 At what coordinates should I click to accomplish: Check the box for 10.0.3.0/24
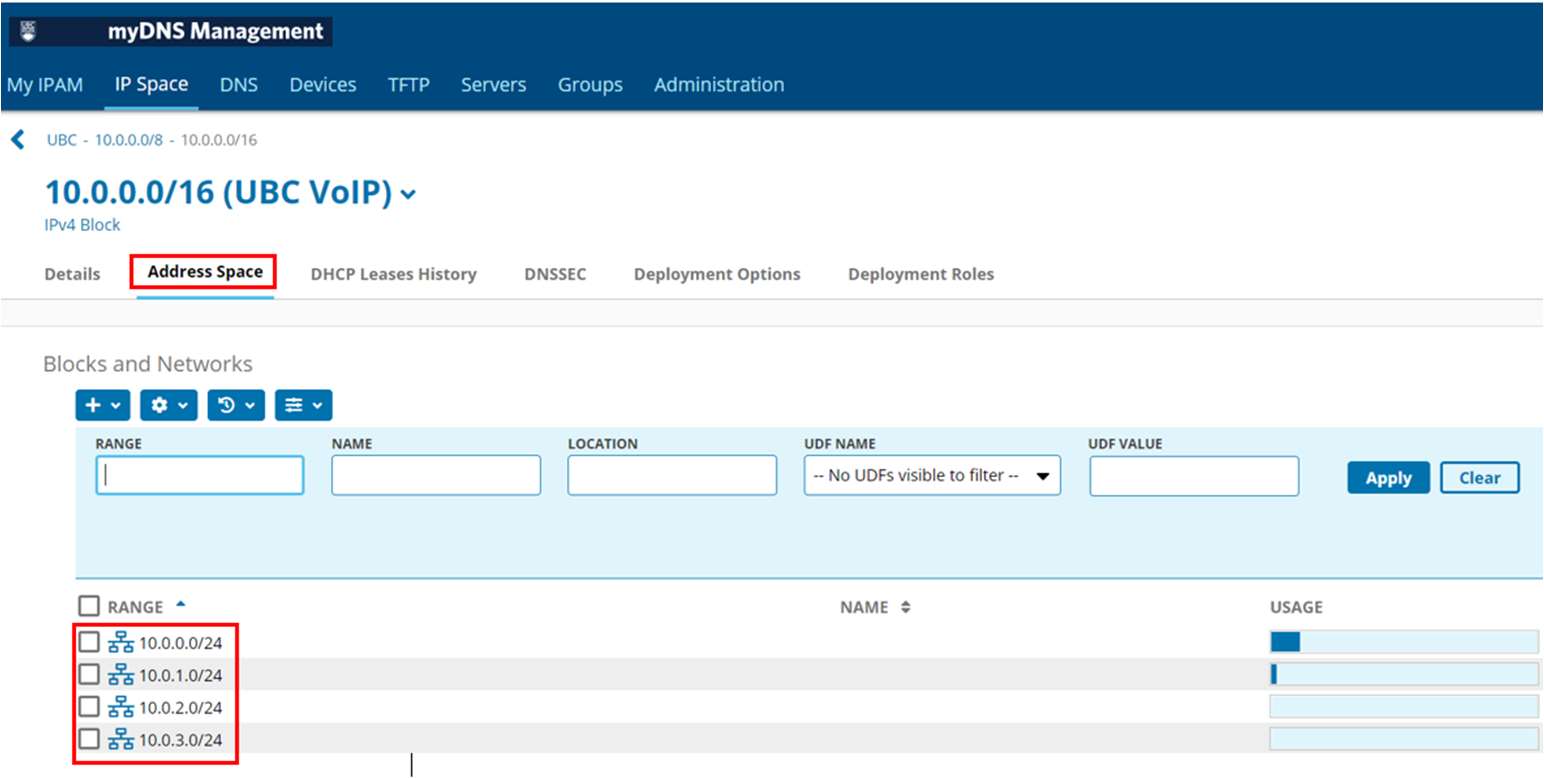[x=89, y=739]
